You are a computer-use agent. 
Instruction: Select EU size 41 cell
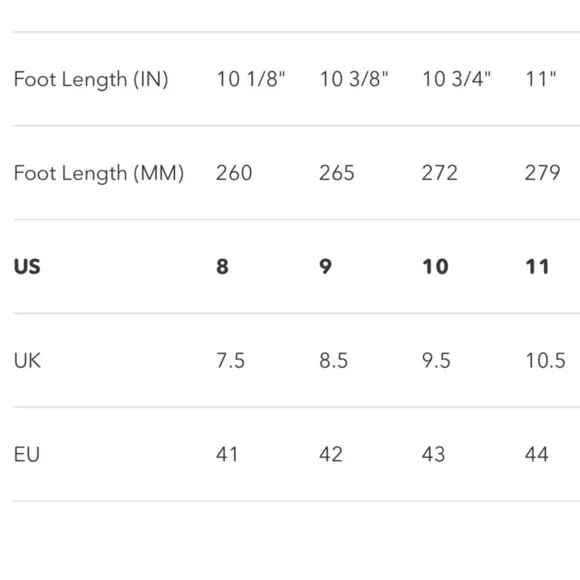click(x=227, y=454)
